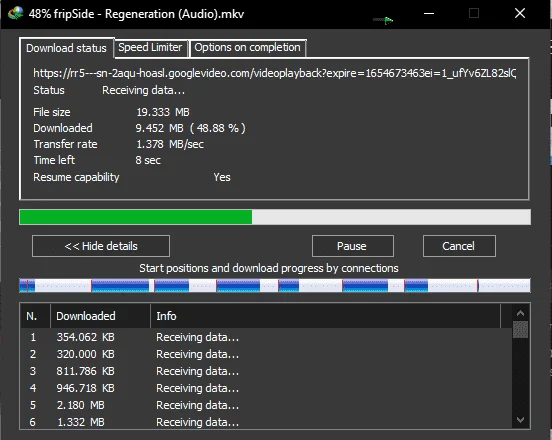Cancel the download
The width and height of the screenshot is (552, 440).
pyautogui.click(x=459, y=246)
